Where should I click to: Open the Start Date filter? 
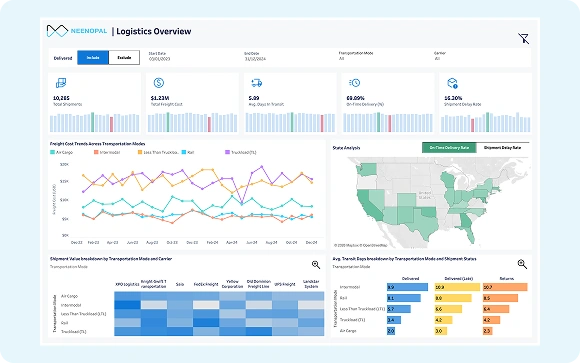tap(159, 56)
